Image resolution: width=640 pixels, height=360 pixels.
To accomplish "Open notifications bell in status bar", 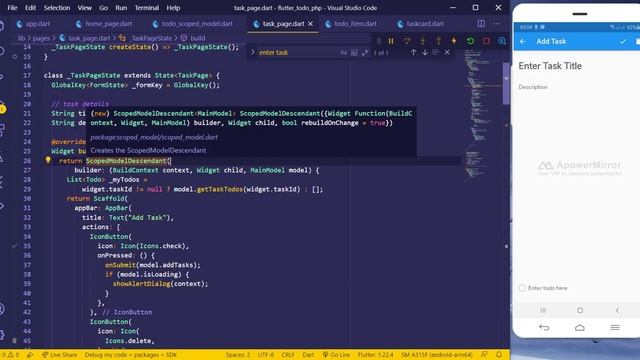I will (x=499, y=355).
